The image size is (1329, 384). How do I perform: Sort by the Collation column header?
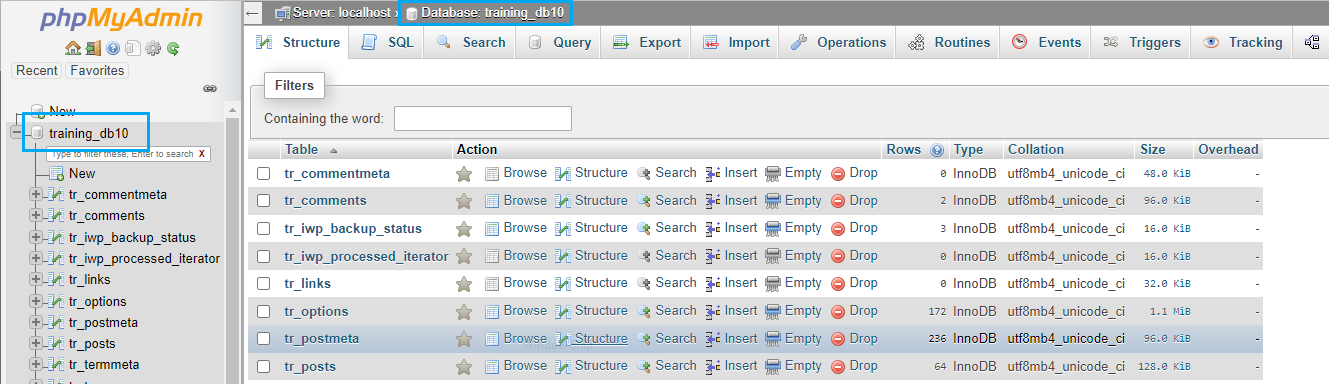tap(1036, 150)
